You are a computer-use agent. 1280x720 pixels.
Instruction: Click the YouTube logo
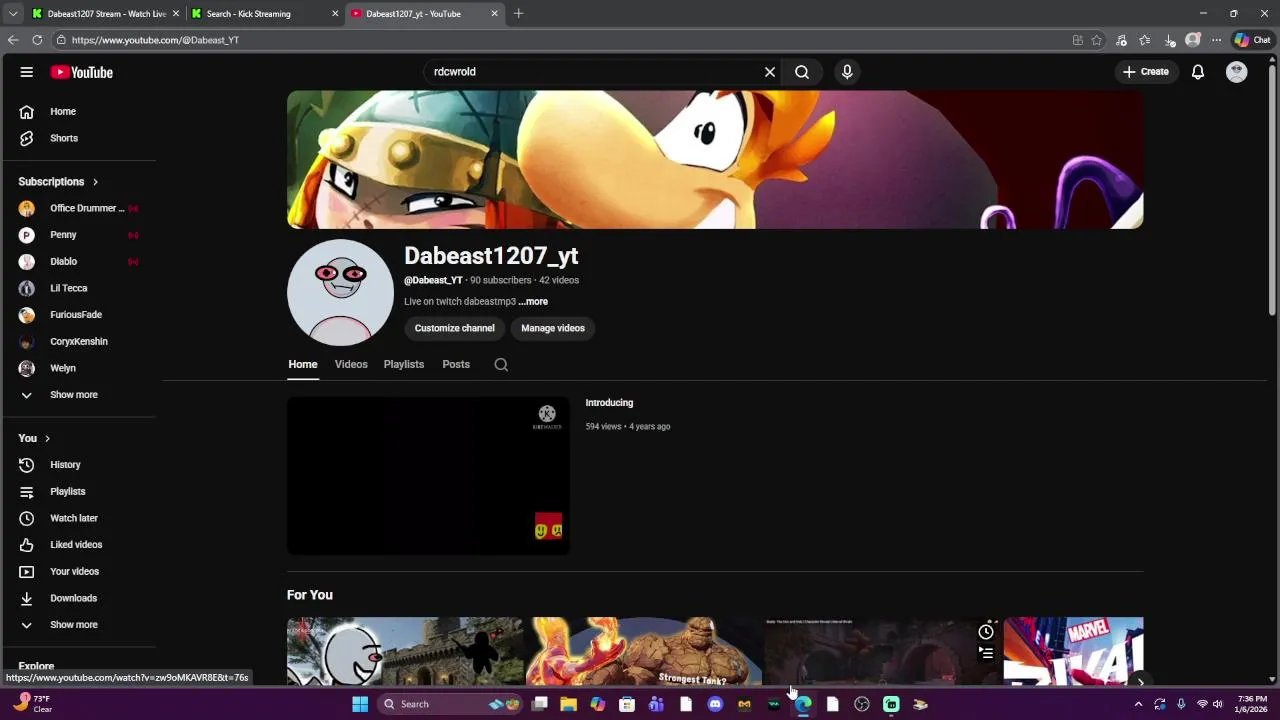point(82,72)
